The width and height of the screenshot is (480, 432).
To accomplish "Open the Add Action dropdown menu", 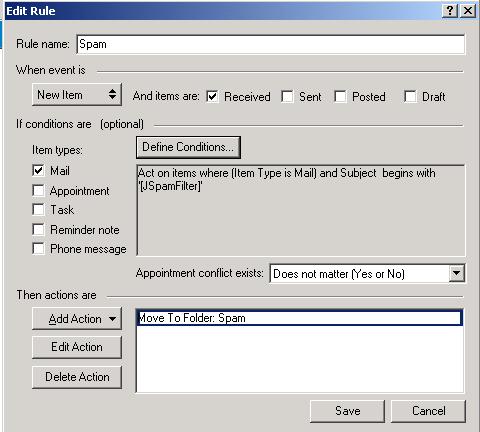I will (x=77, y=319).
